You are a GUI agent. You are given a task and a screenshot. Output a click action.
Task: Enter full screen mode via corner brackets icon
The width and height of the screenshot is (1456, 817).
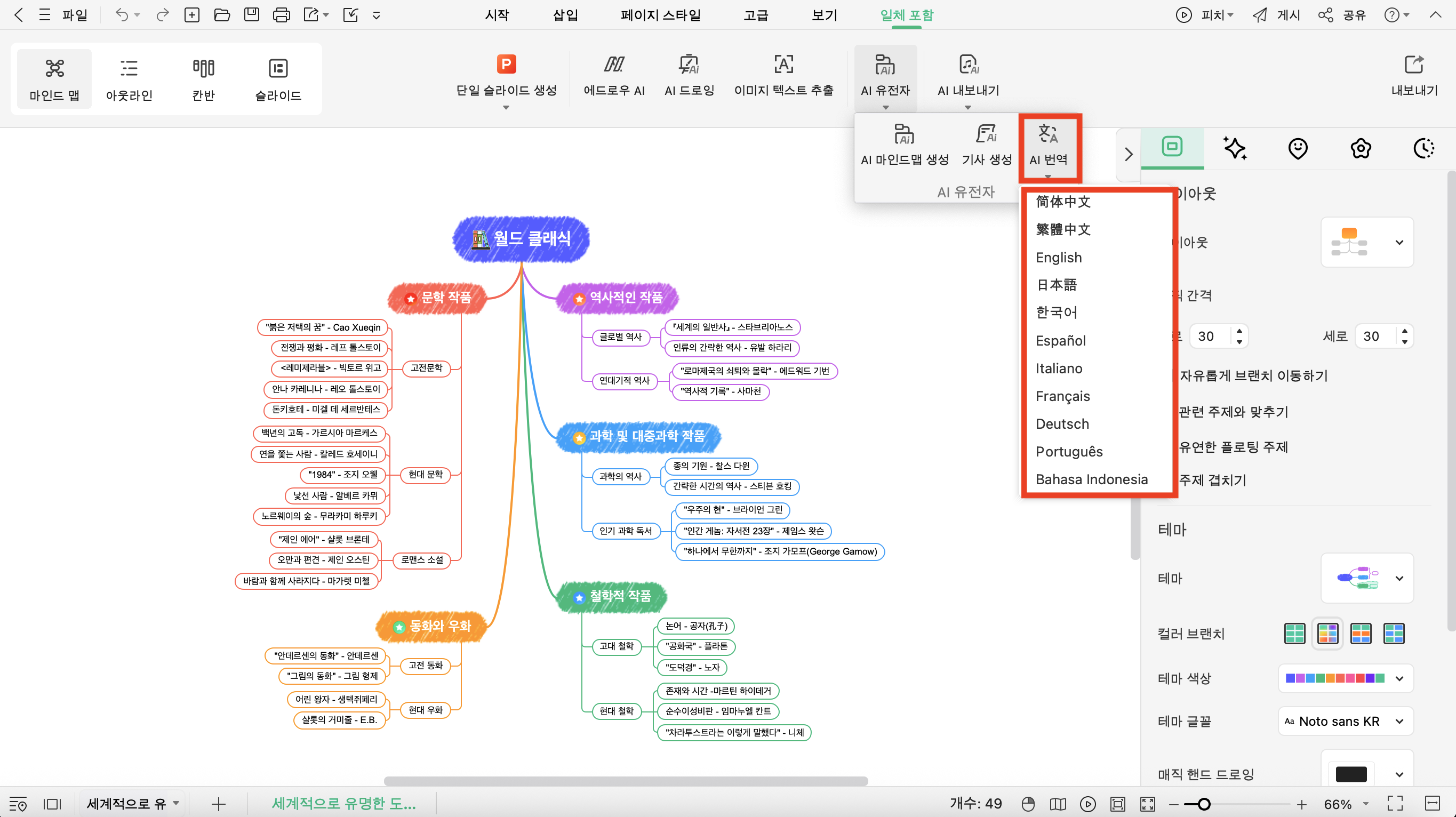[1395, 804]
